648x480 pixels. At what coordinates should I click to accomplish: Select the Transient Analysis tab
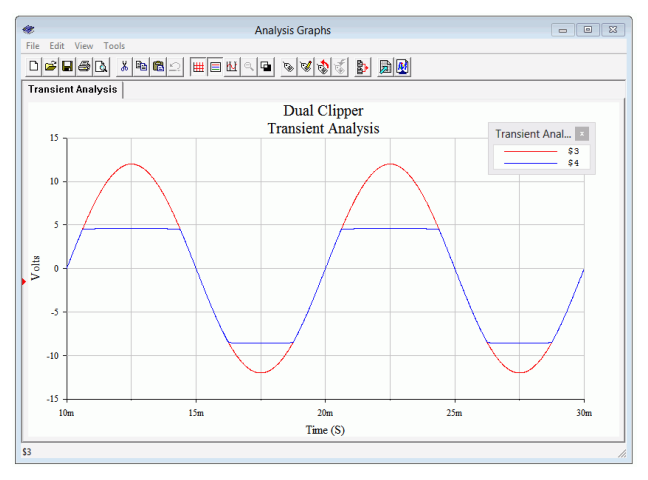click(x=73, y=89)
